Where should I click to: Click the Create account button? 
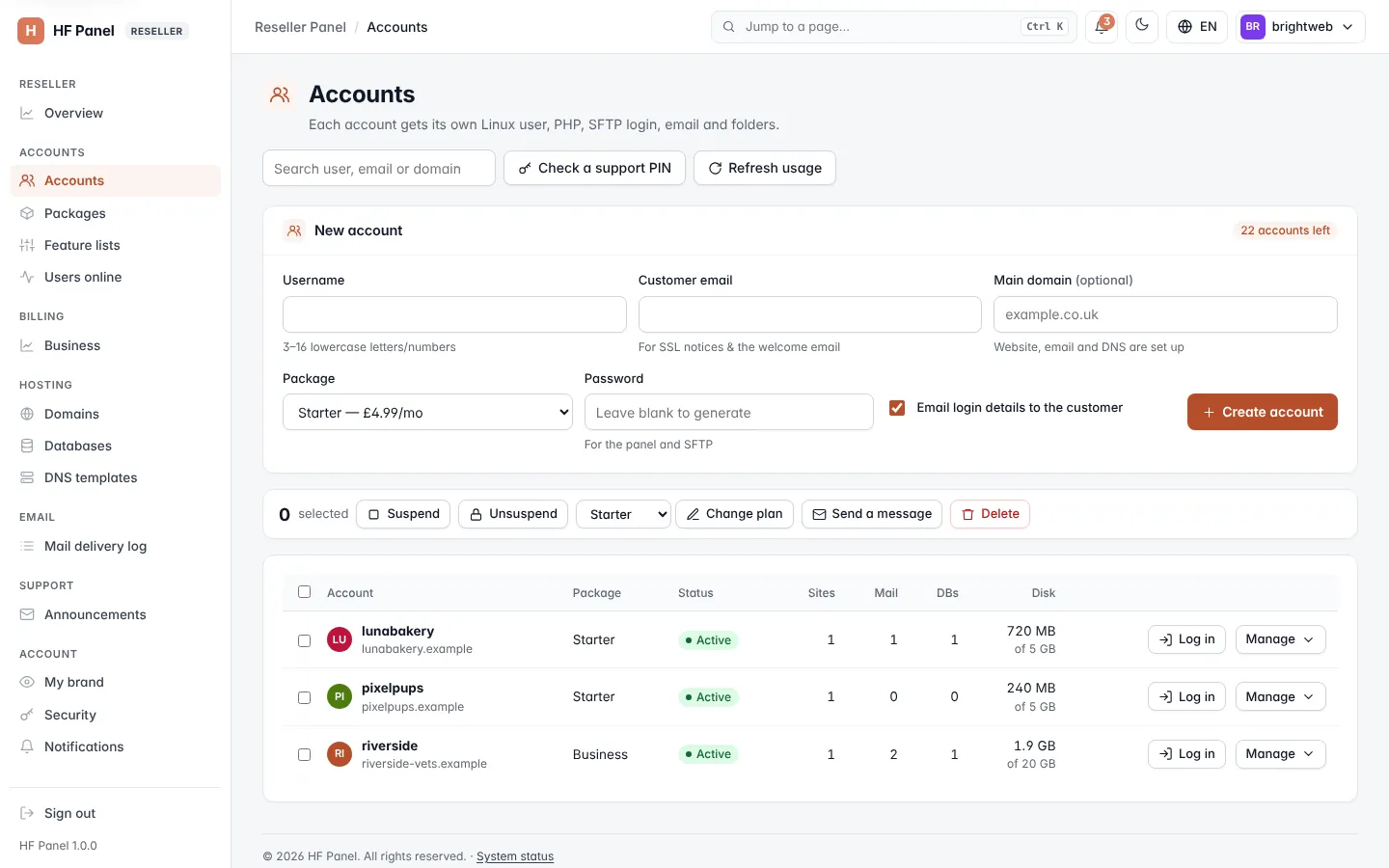pyautogui.click(x=1262, y=412)
